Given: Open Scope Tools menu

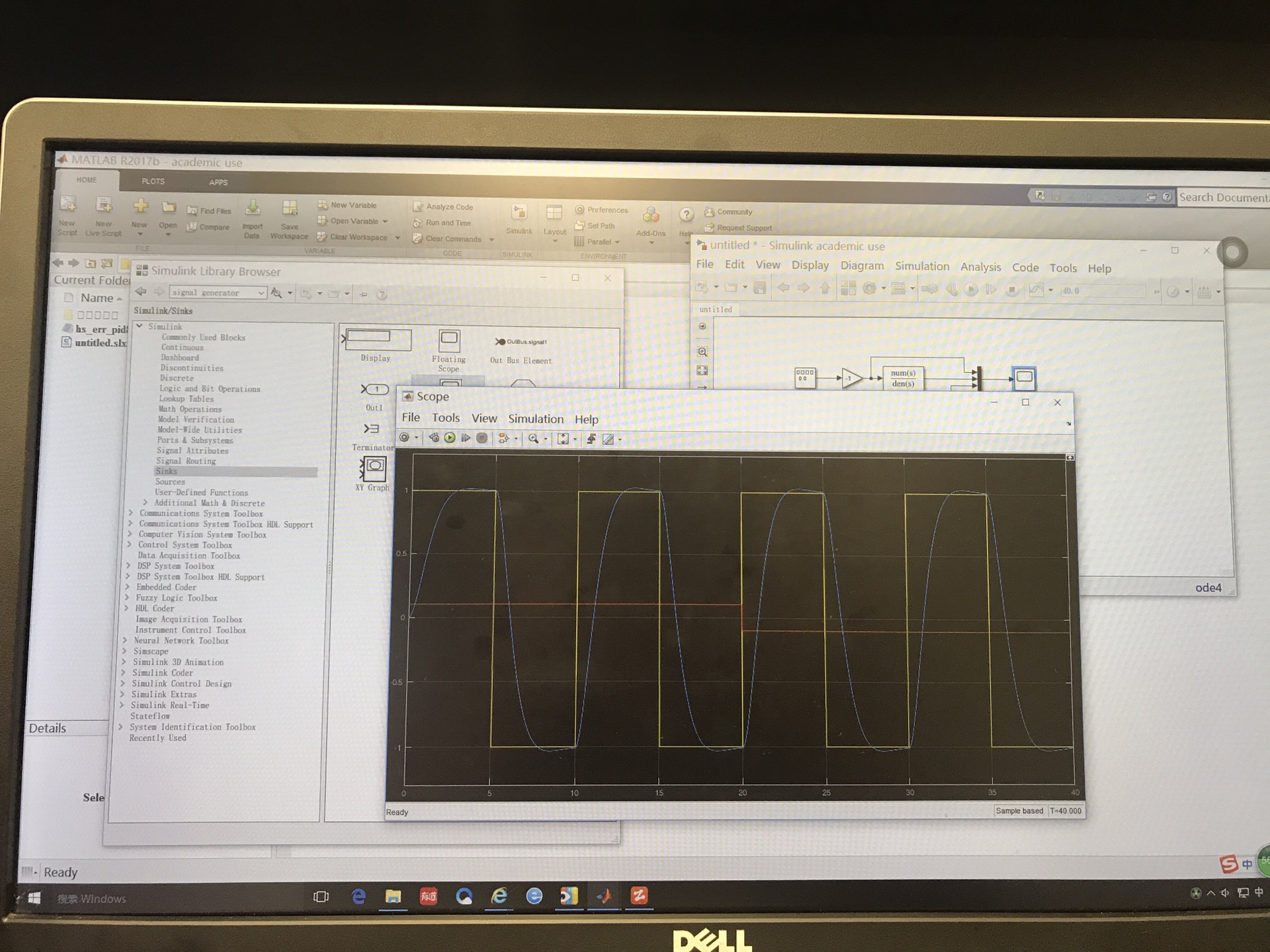Looking at the screenshot, I should [x=446, y=418].
